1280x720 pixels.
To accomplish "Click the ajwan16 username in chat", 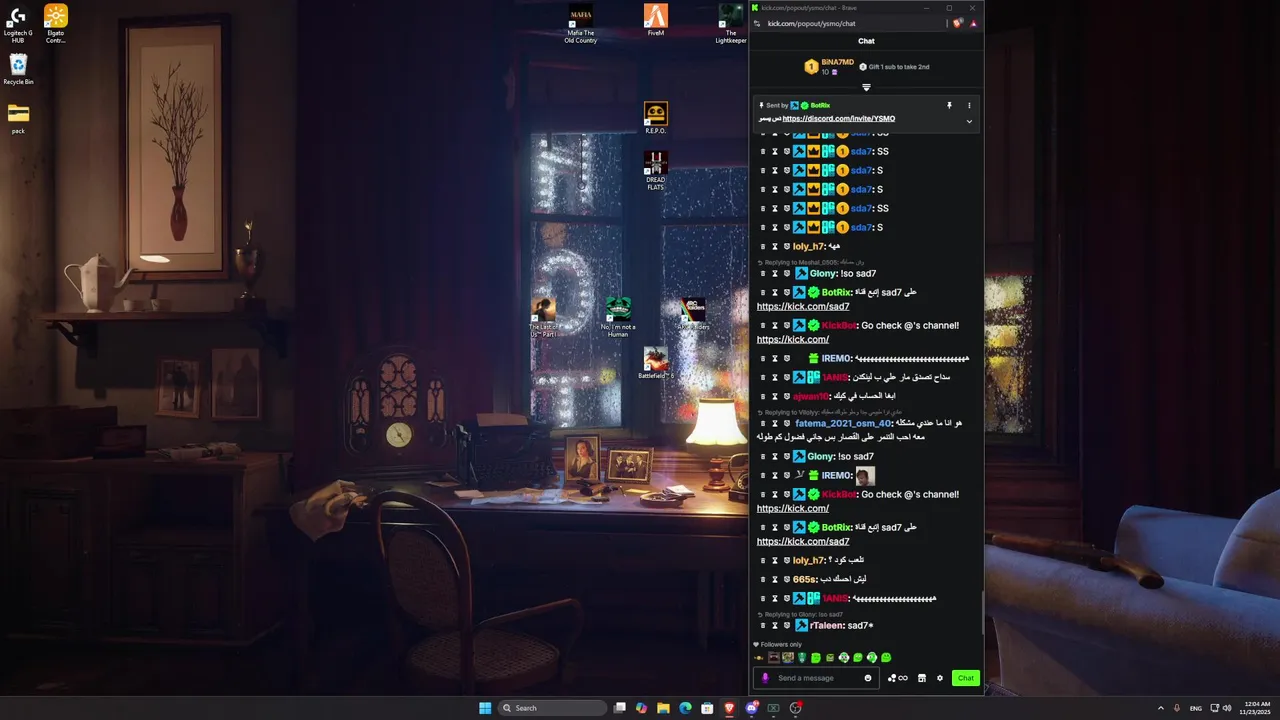I will (811, 396).
